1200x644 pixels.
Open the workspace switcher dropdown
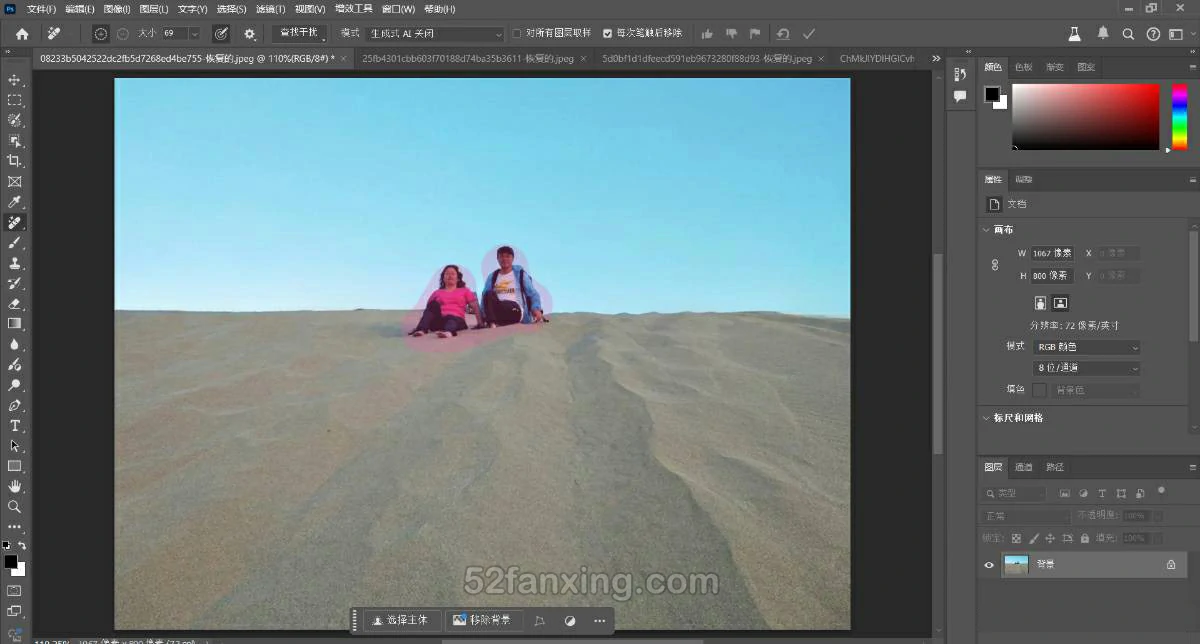point(1181,34)
